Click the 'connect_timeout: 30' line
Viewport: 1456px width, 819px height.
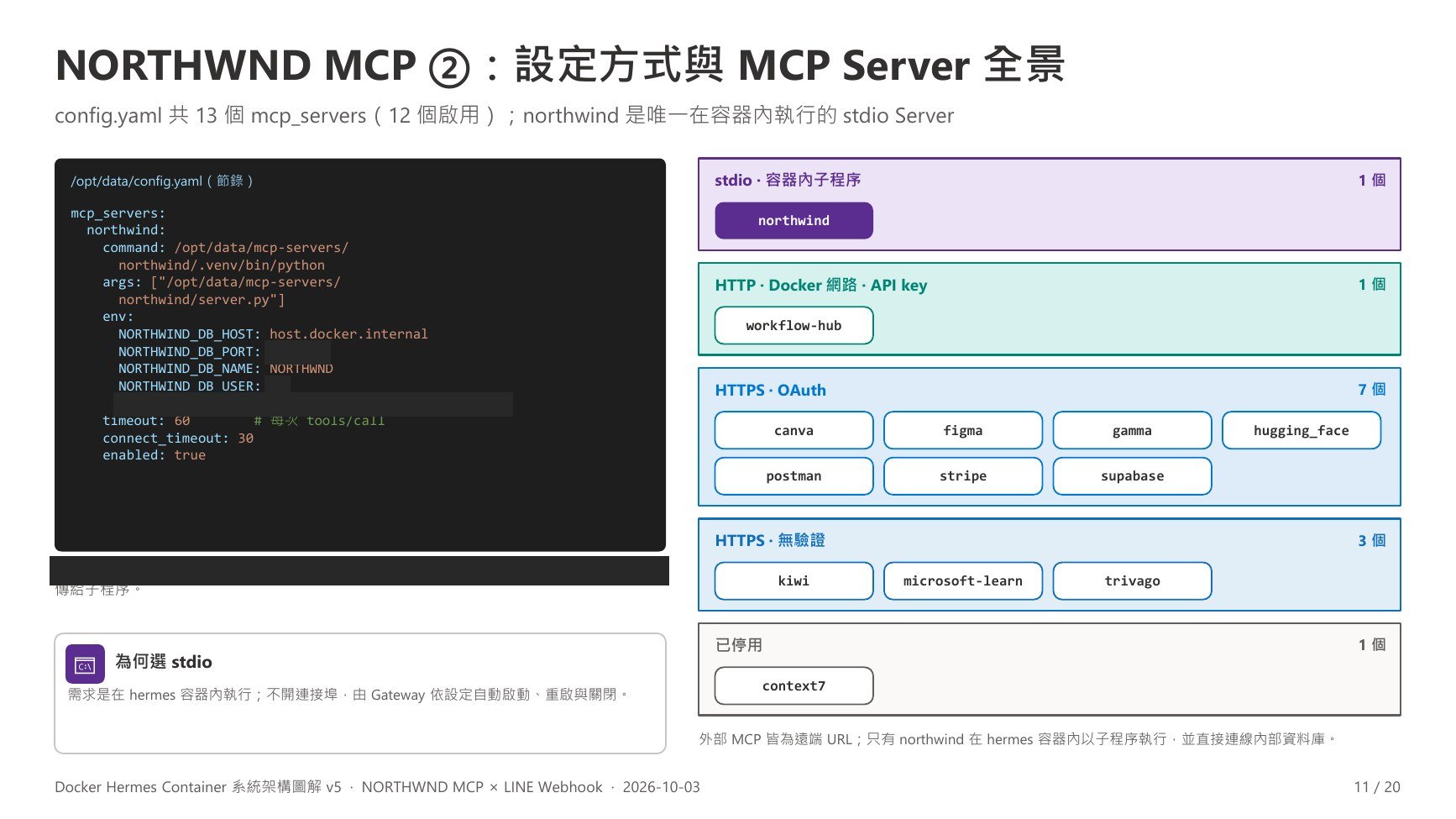pos(178,438)
